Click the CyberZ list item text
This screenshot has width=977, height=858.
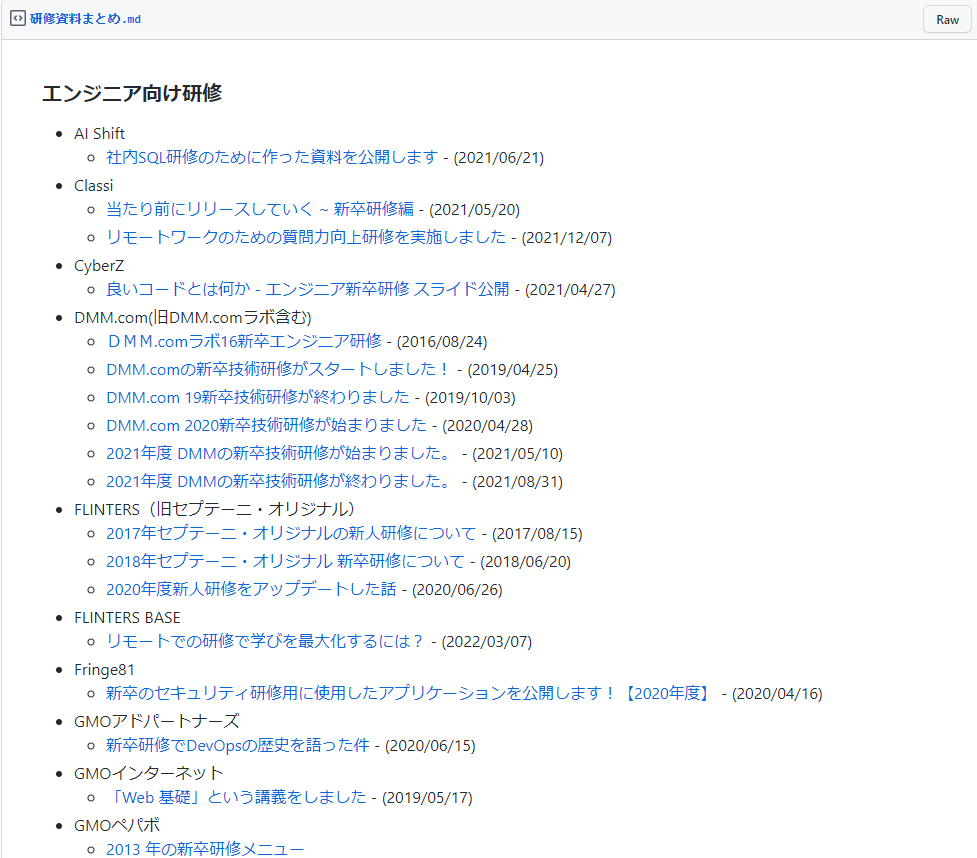[x=99, y=265]
